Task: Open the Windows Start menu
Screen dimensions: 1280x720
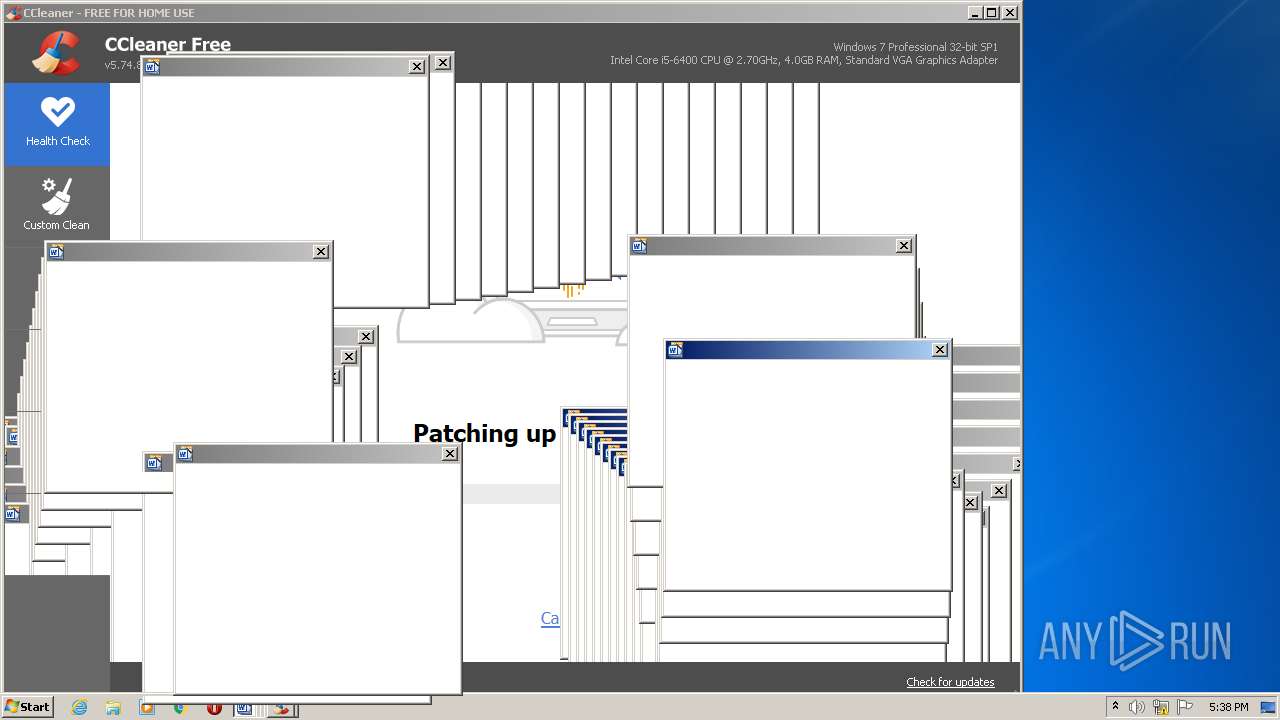Action: pyautogui.click(x=27, y=706)
